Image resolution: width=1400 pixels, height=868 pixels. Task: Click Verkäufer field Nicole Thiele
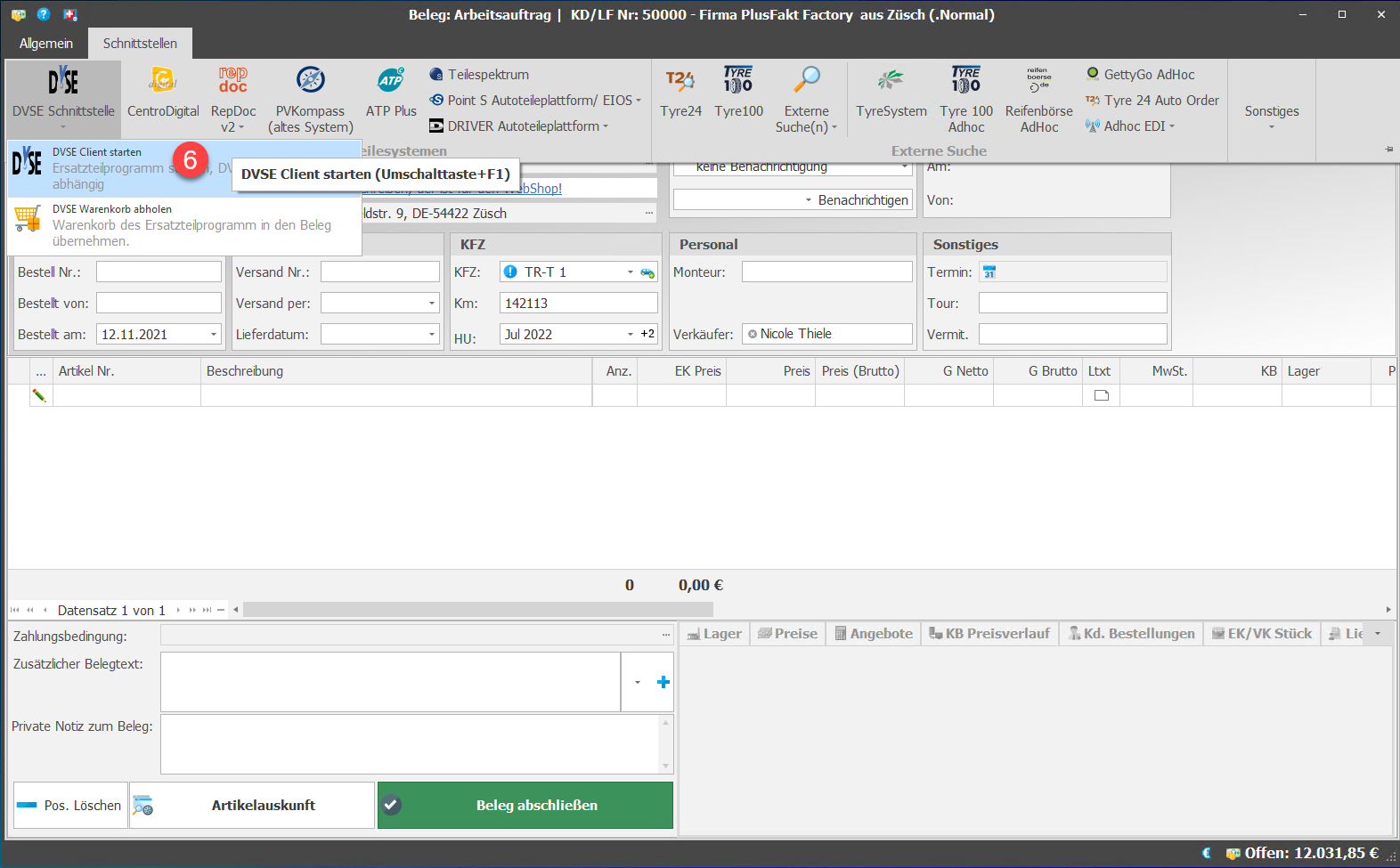(x=827, y=335)
